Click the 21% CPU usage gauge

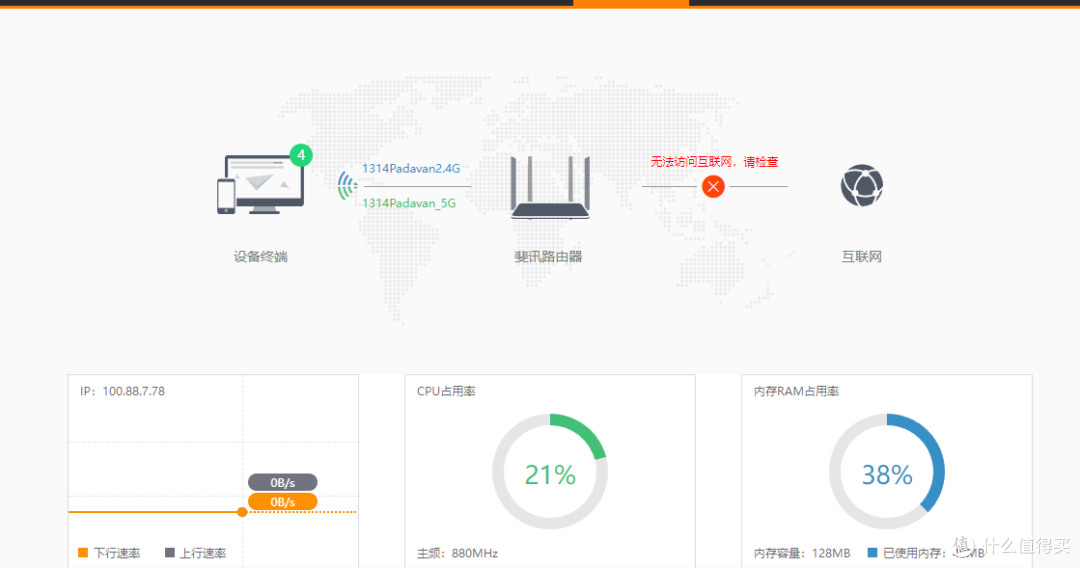click(550, 472)
